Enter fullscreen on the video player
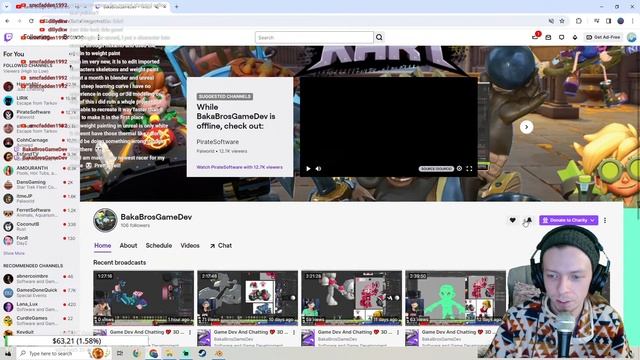This screenshot has width=640, height=360. 469,169
